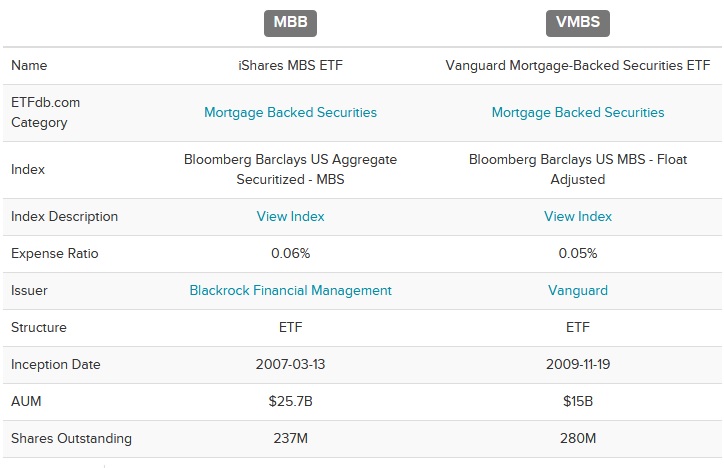Click the Bloomberg Barclays US Aggregate Securitized index text

(290, 169)
